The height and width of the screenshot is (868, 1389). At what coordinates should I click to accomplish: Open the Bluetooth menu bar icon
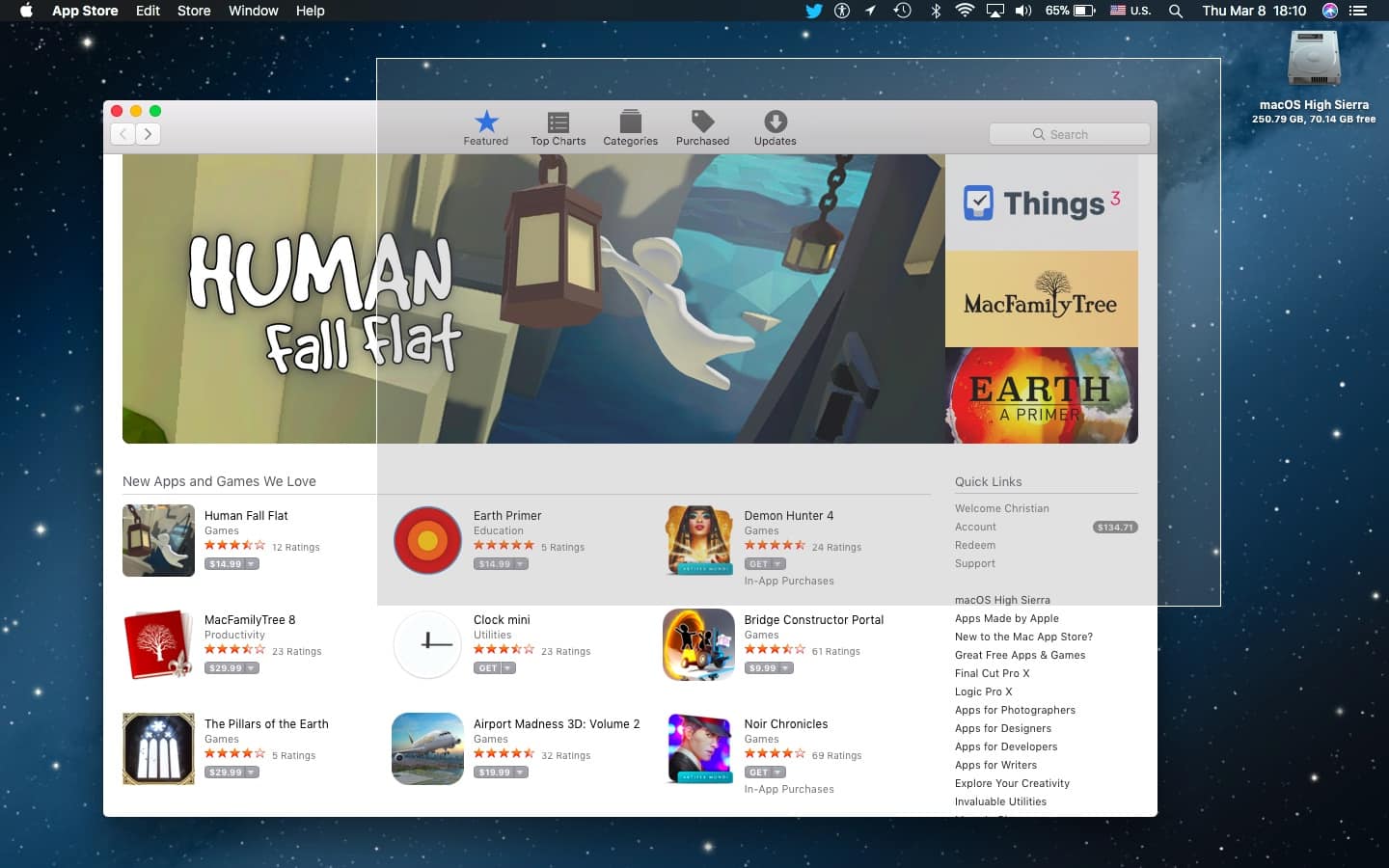pyautogui.click(x=935, y=11)
